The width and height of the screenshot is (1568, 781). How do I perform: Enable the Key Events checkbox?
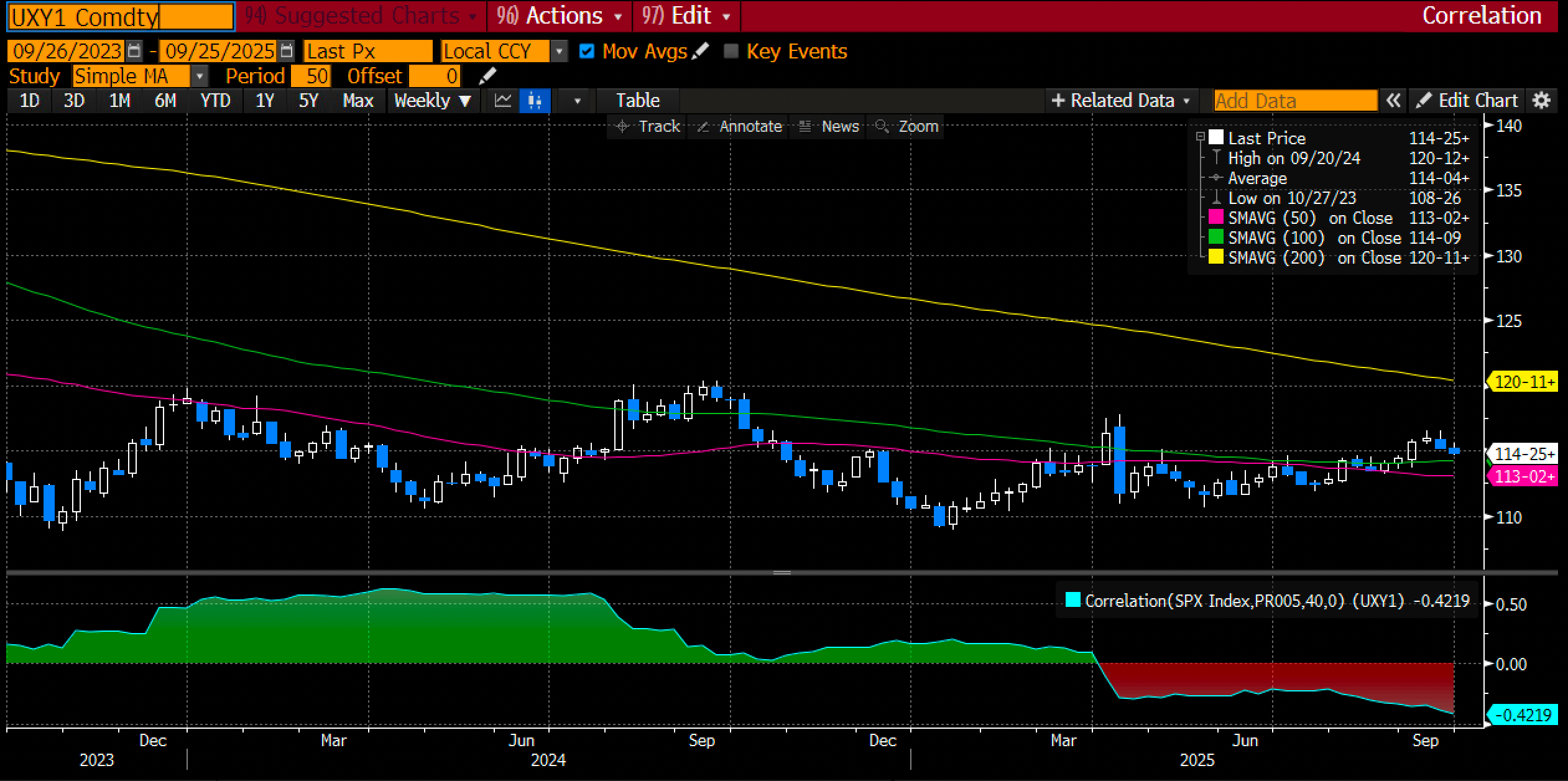tap(731, 51)
